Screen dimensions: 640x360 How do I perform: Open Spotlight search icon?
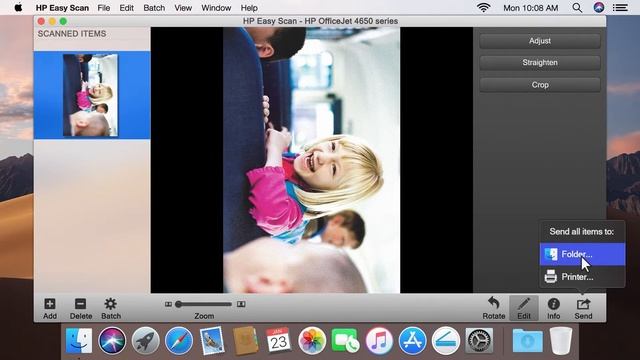coord(577,7)
